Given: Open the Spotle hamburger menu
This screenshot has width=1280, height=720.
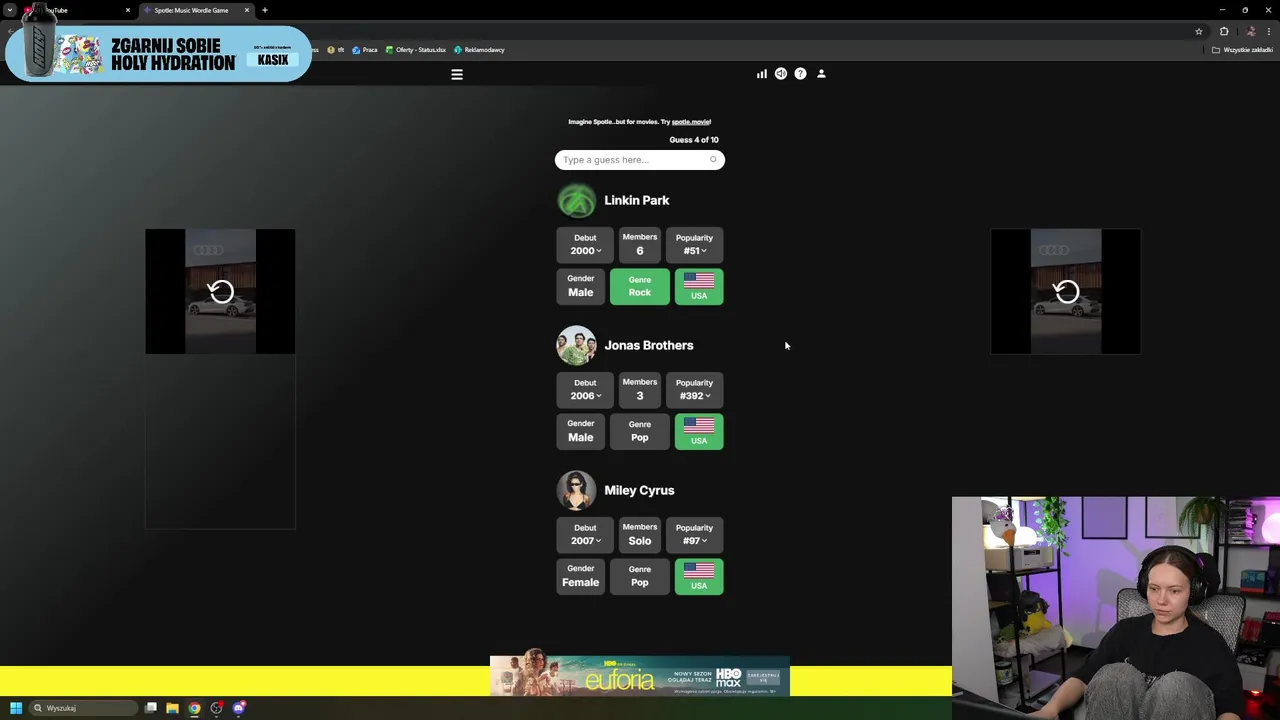Looking at the screenshot, I should coord(457,74).
